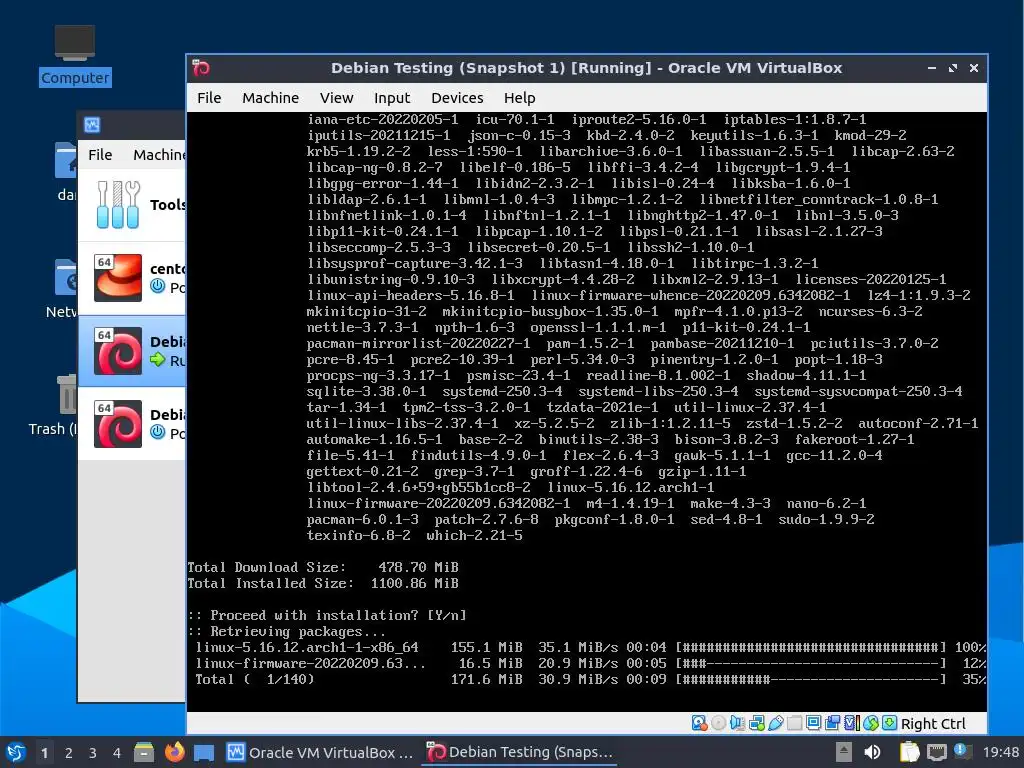Click the mouse integration indicator
The height and width of the screenshot is (768, 1024).
point(871,723)
